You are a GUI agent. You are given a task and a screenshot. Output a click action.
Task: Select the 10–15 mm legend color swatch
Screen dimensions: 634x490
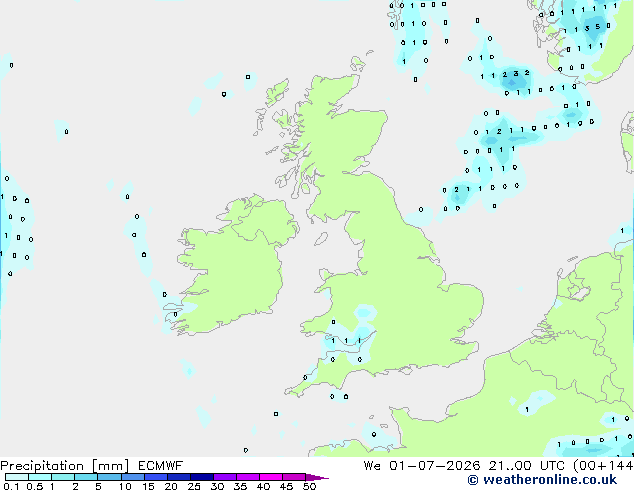click(x=133, y=477)
